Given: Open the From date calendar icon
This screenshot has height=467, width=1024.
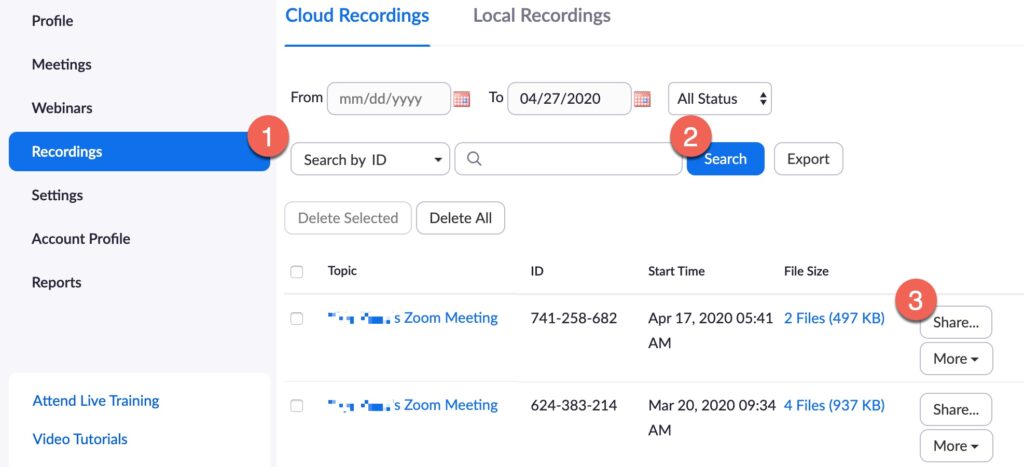Looking at the screenshot, I should point(462,99).
